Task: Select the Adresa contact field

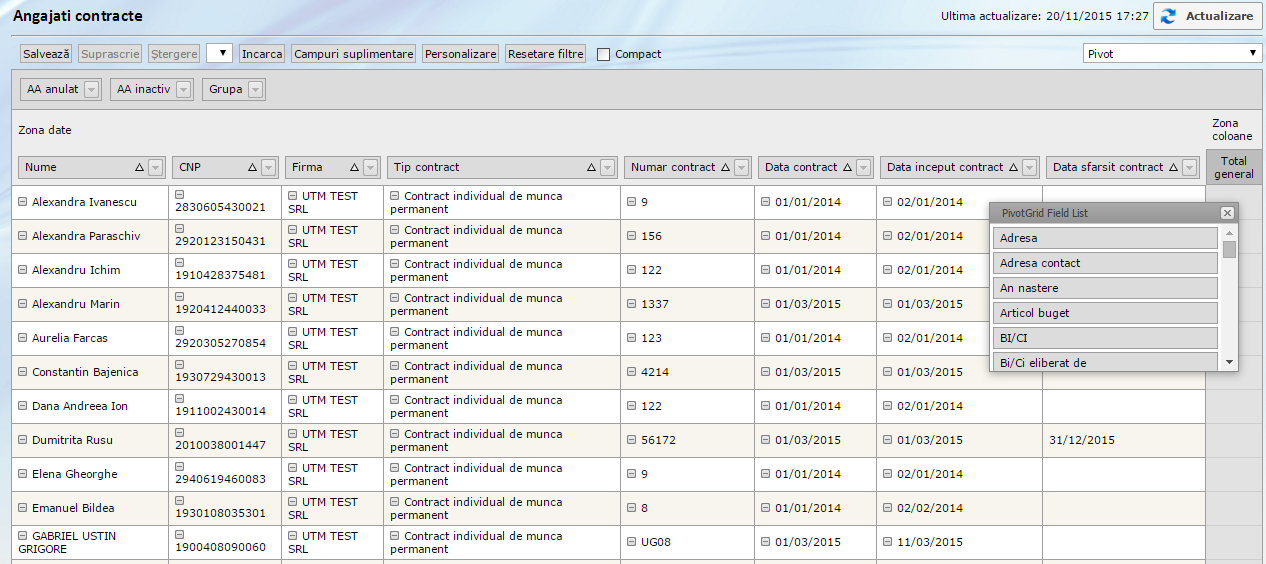Action: [x=1105, y=263]
